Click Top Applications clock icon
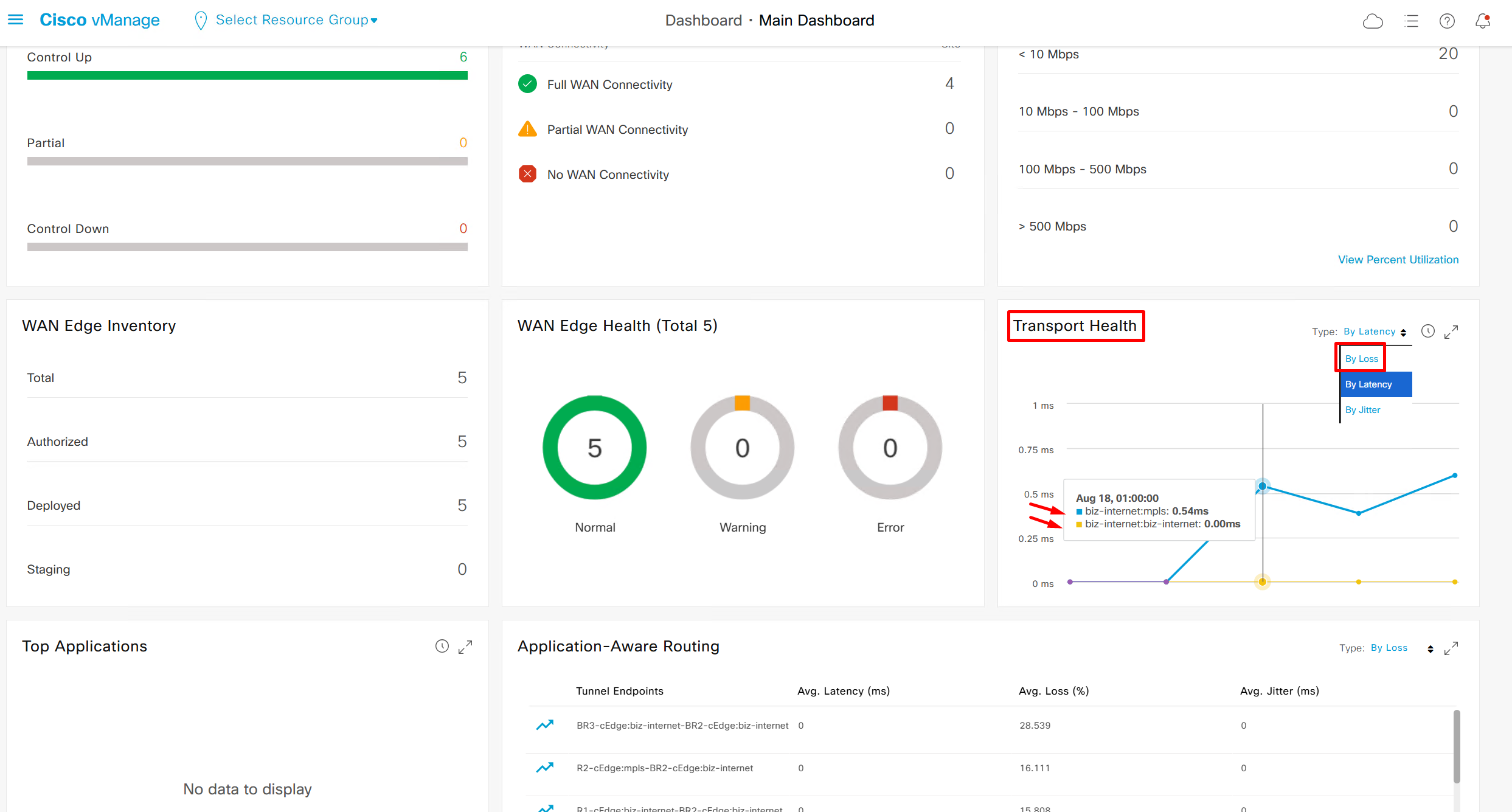Image resolution: width=1512 pixels, height=812 pixels. (x=442, y=647)
